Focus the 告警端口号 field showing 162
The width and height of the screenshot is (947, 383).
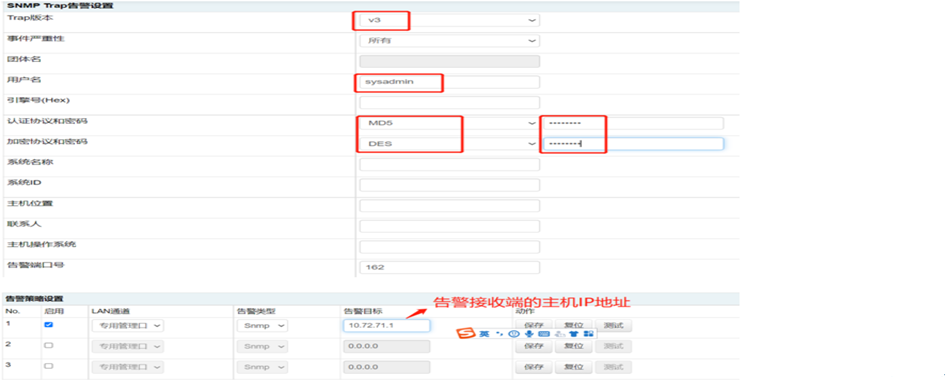click(x=449, y=268)
